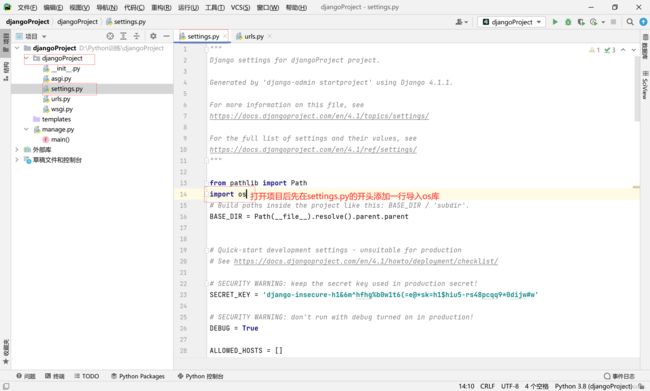The width and height of the screenshot is (650, 391).
Task: Fold the docstring at line 1
Action: [206, 49]
